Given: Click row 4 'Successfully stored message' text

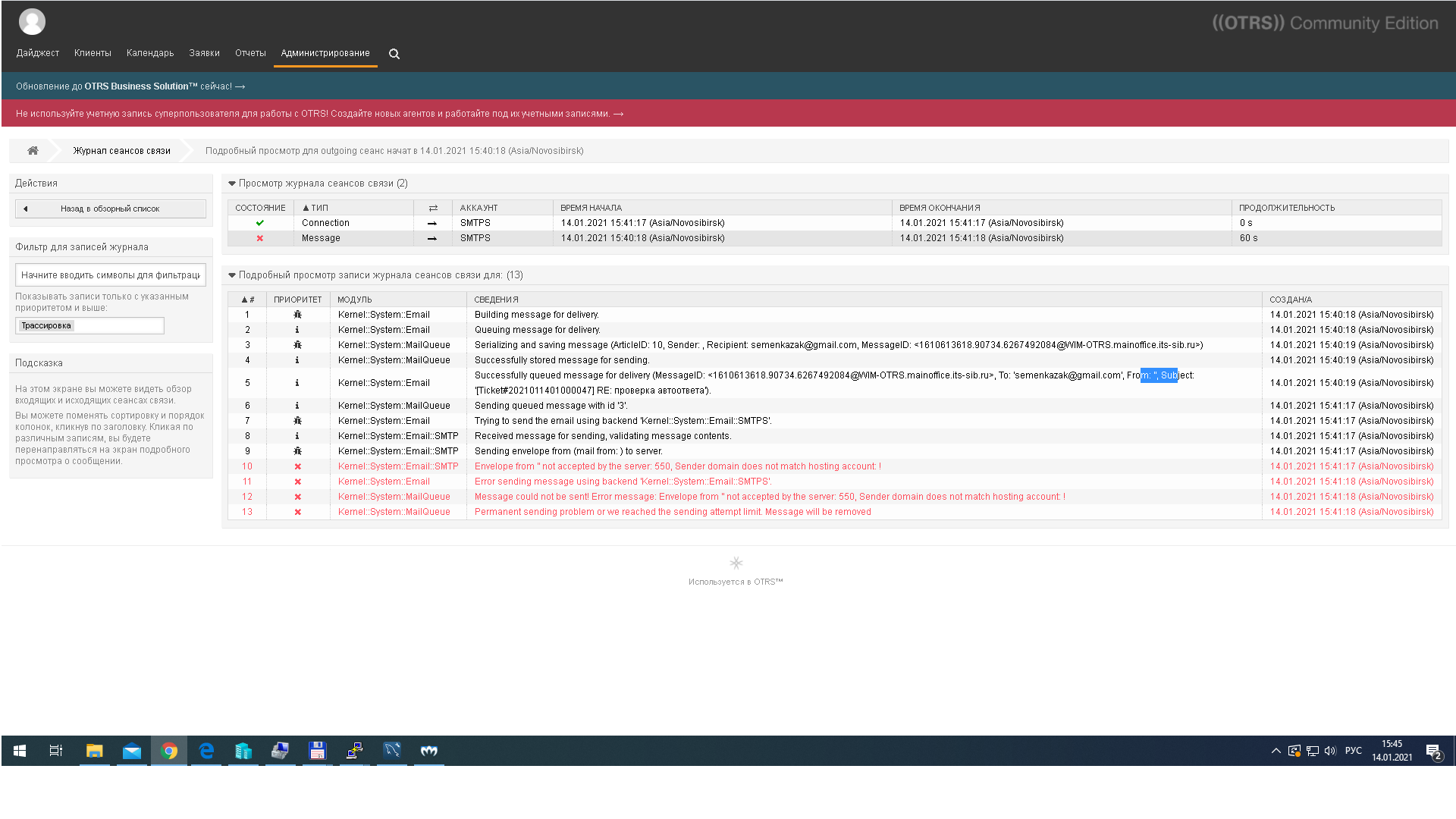Looking at the screenshot, I should [x=562, y=360].
